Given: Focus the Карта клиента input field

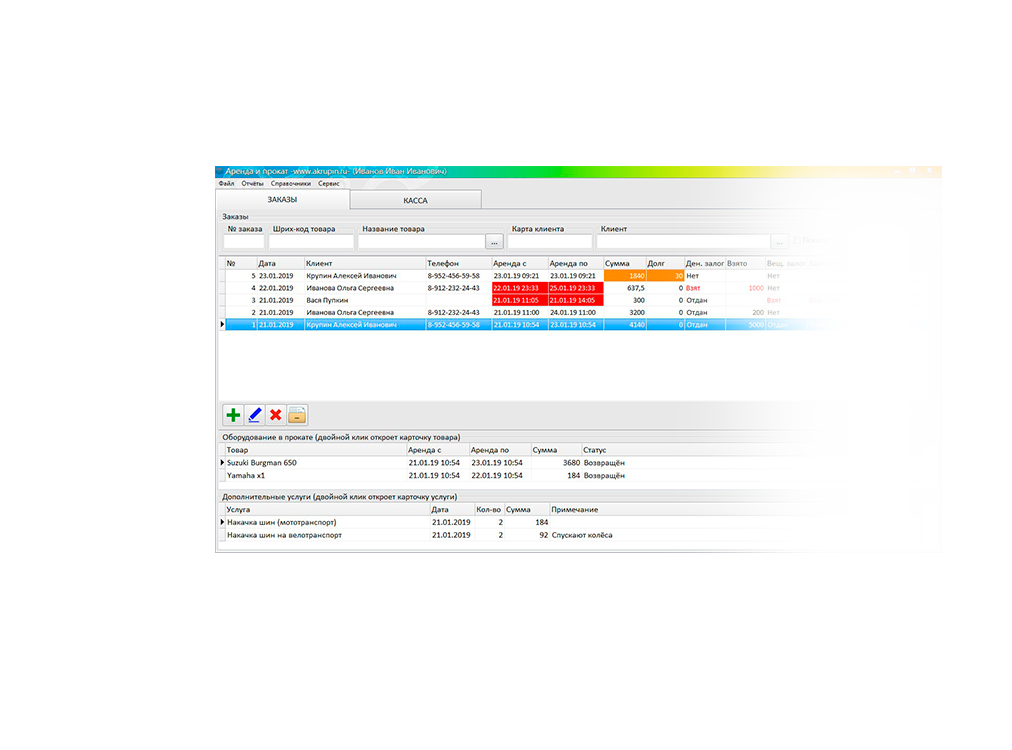Looking at the screenshot, I should pos(550,241).
